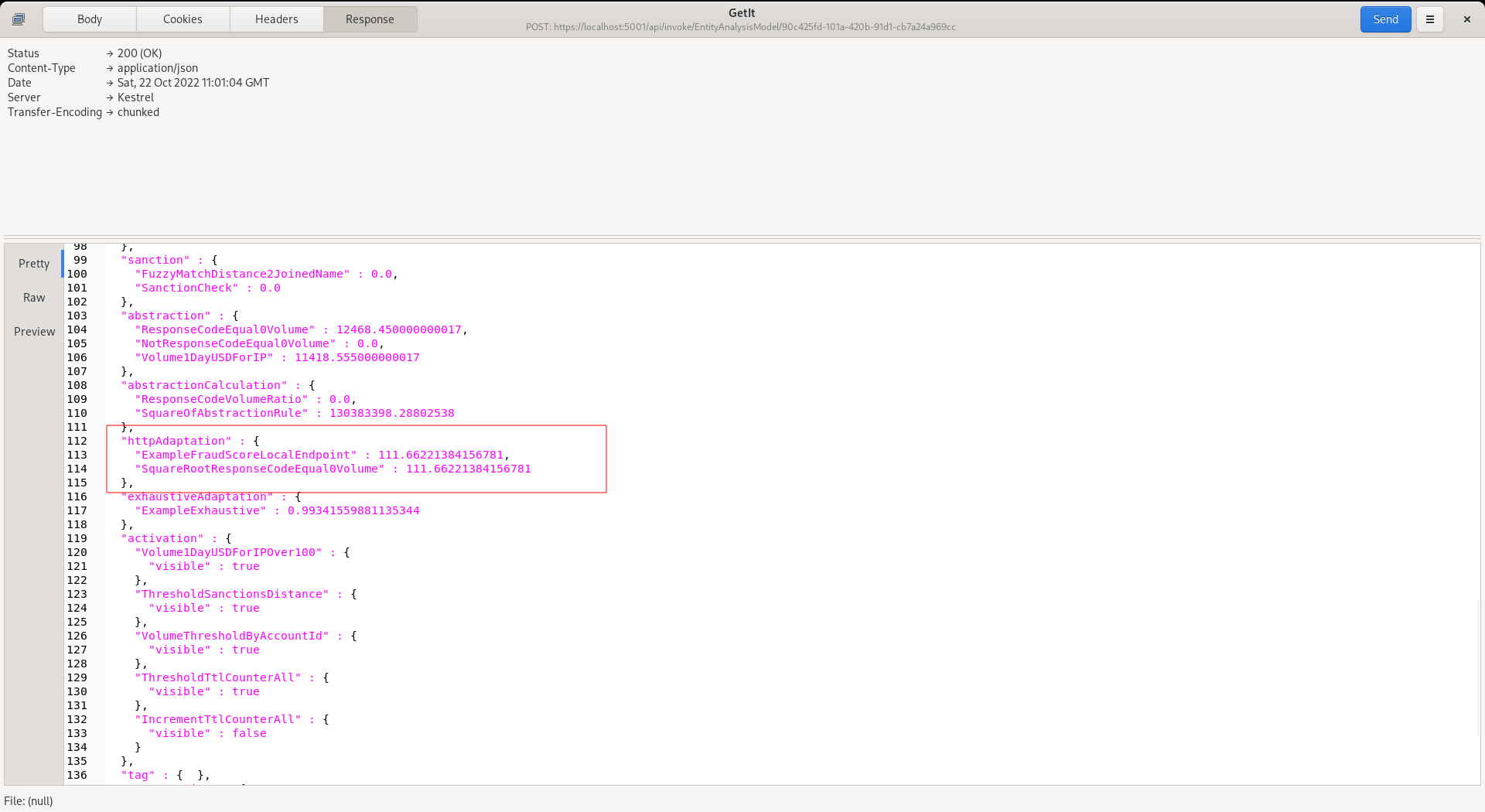Screen dimensions: 1485x812
Task: Switch to the Headers tab
Action: point(276,19)
